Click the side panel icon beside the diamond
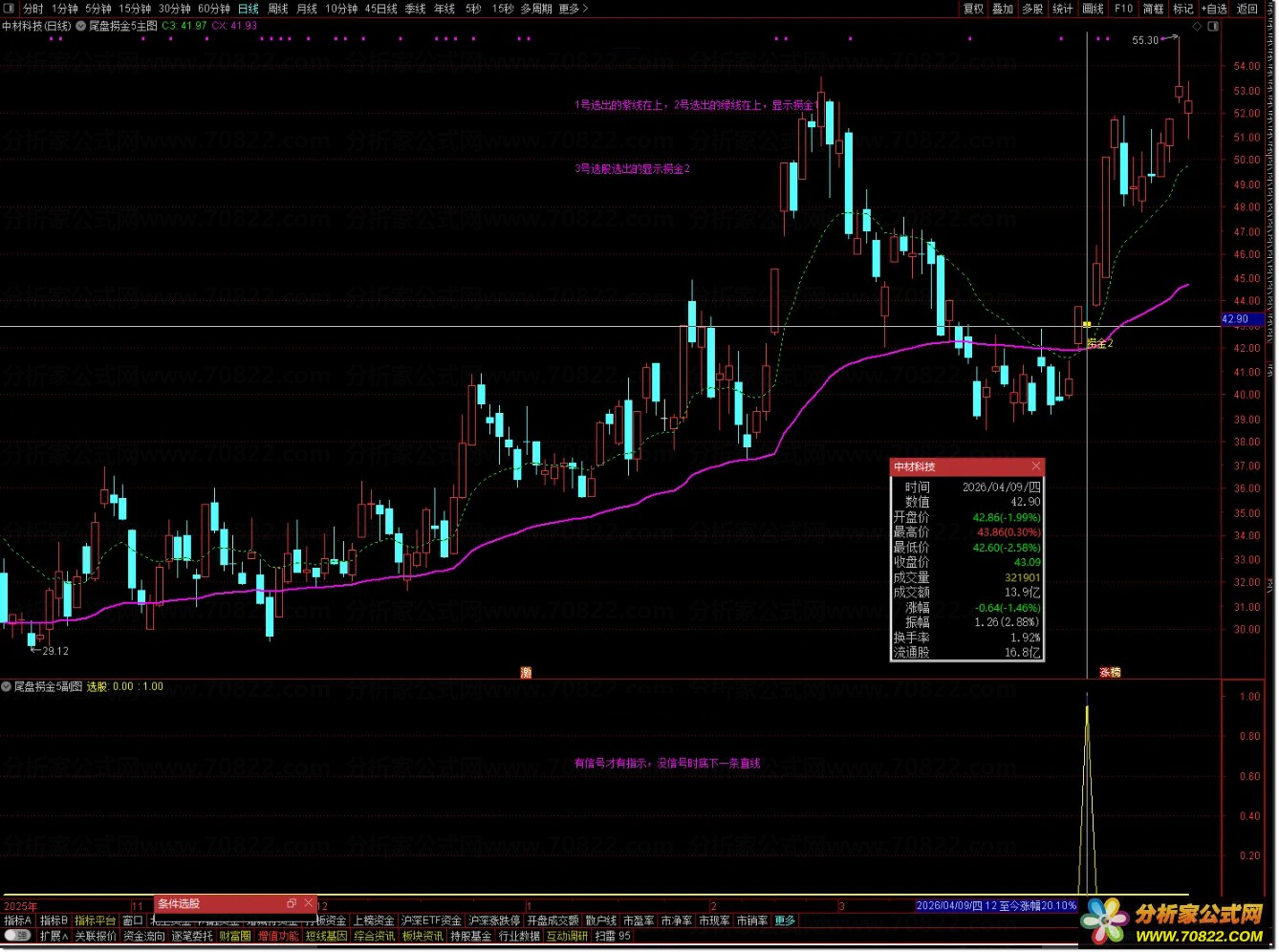 coord(1214,26)
